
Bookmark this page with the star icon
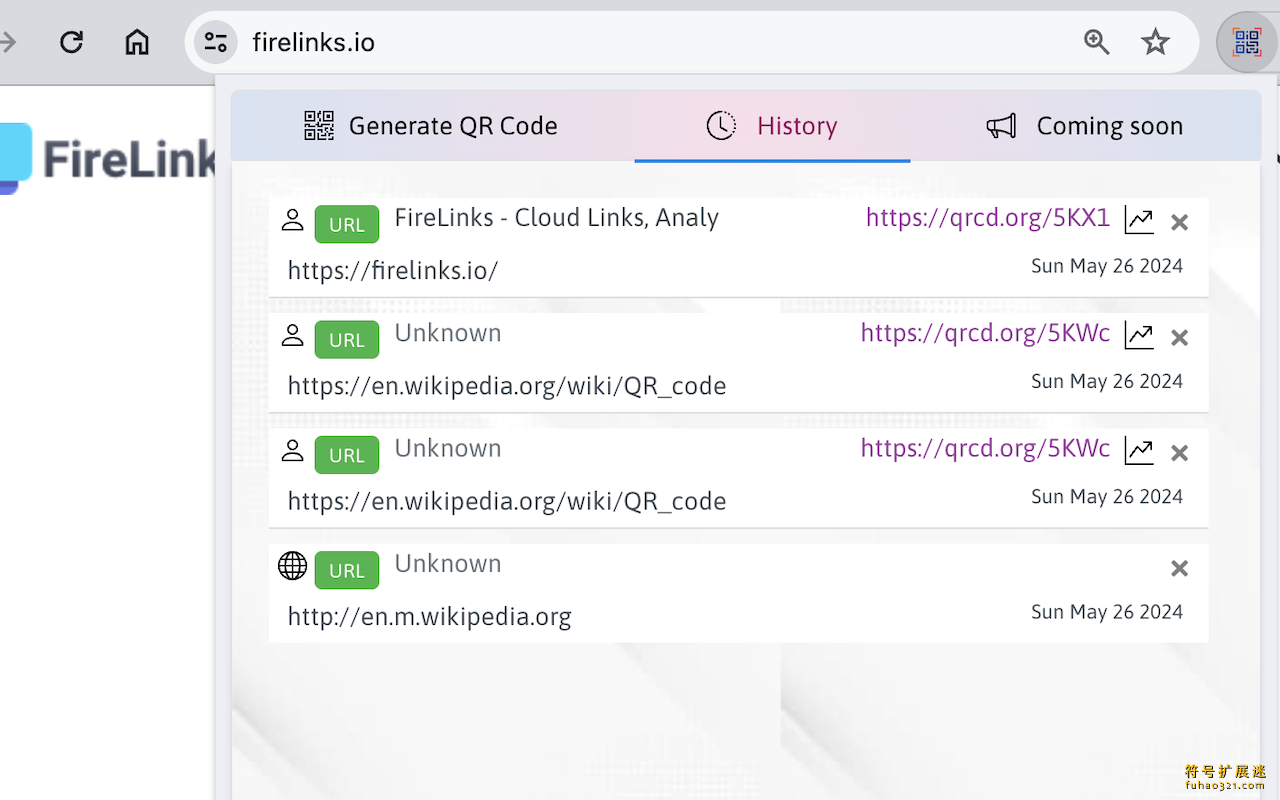pos(1155,42)
